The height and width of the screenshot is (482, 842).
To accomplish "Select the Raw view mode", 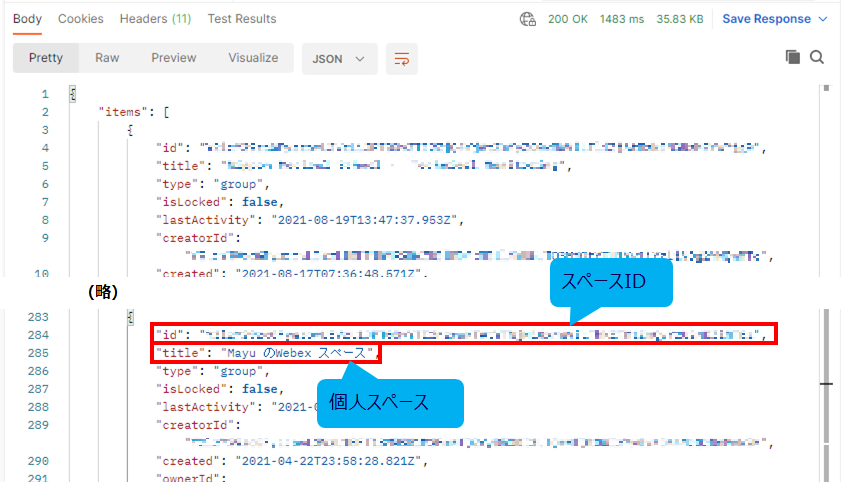I will (x=107, y=58).
